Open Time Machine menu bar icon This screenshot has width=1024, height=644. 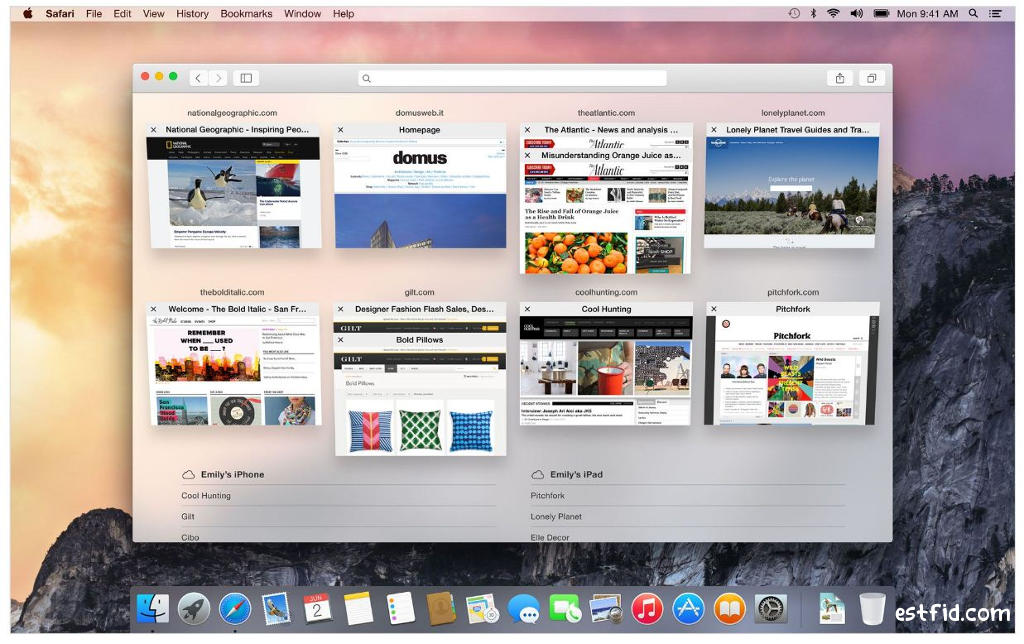pyautogui.click(x=794, y=13)
